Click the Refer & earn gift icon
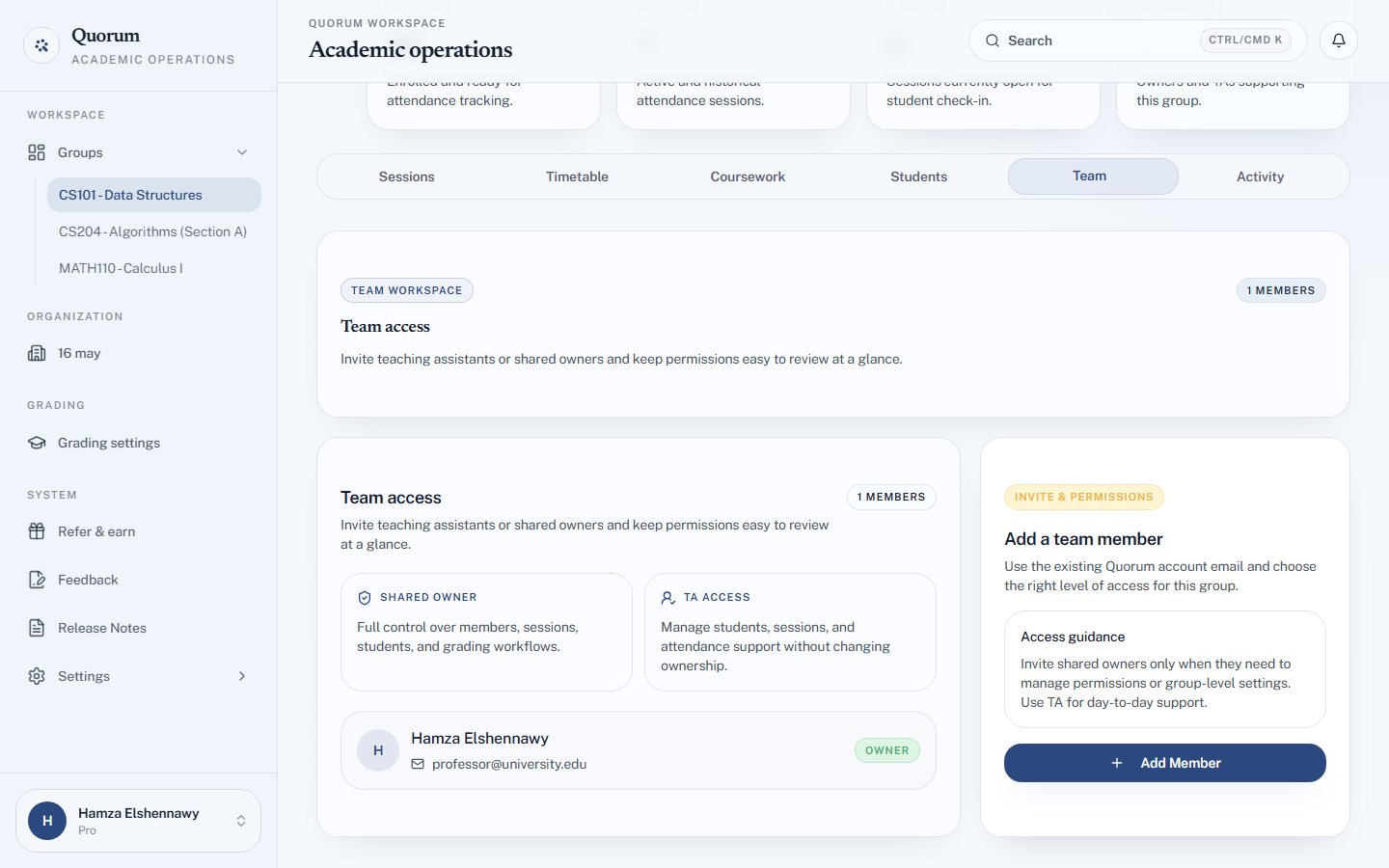This screenshot has height=868, width=1389. (x=37, y=531)
